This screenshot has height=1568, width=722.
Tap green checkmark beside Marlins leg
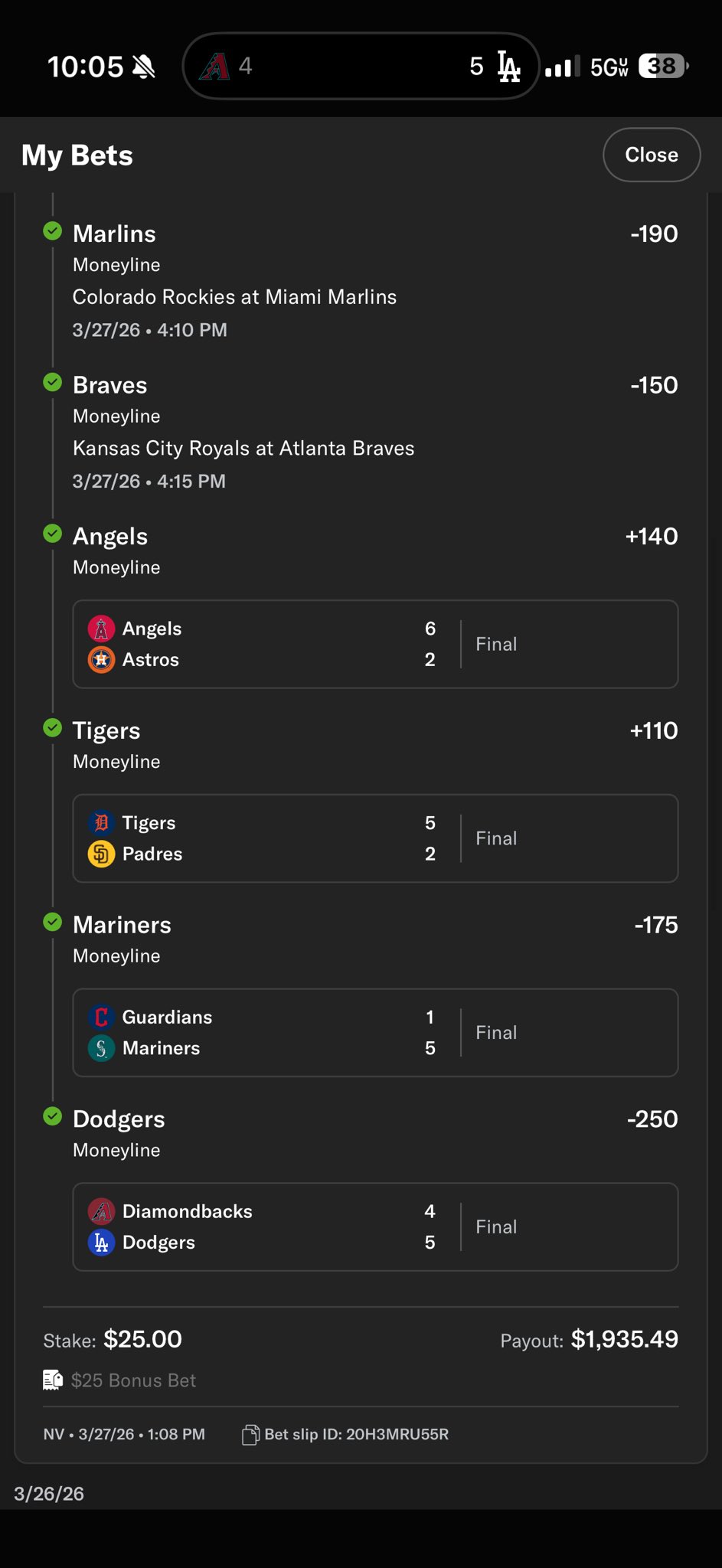pos(53,230)
